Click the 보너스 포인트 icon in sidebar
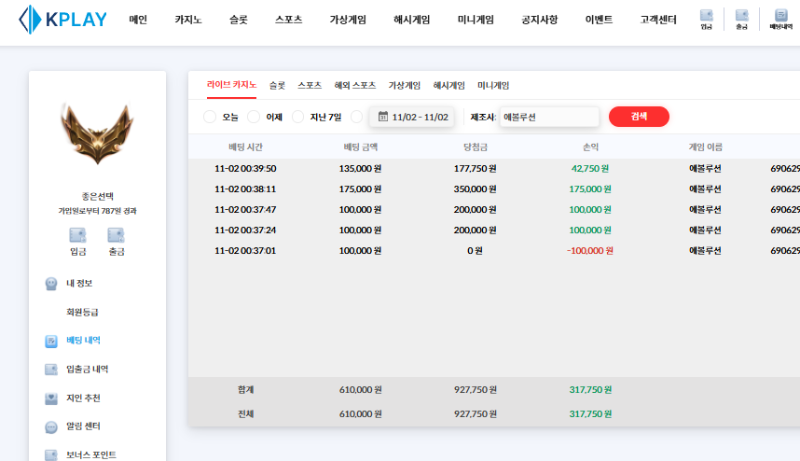This screenshot has width=800, height=461. [51, 455]
